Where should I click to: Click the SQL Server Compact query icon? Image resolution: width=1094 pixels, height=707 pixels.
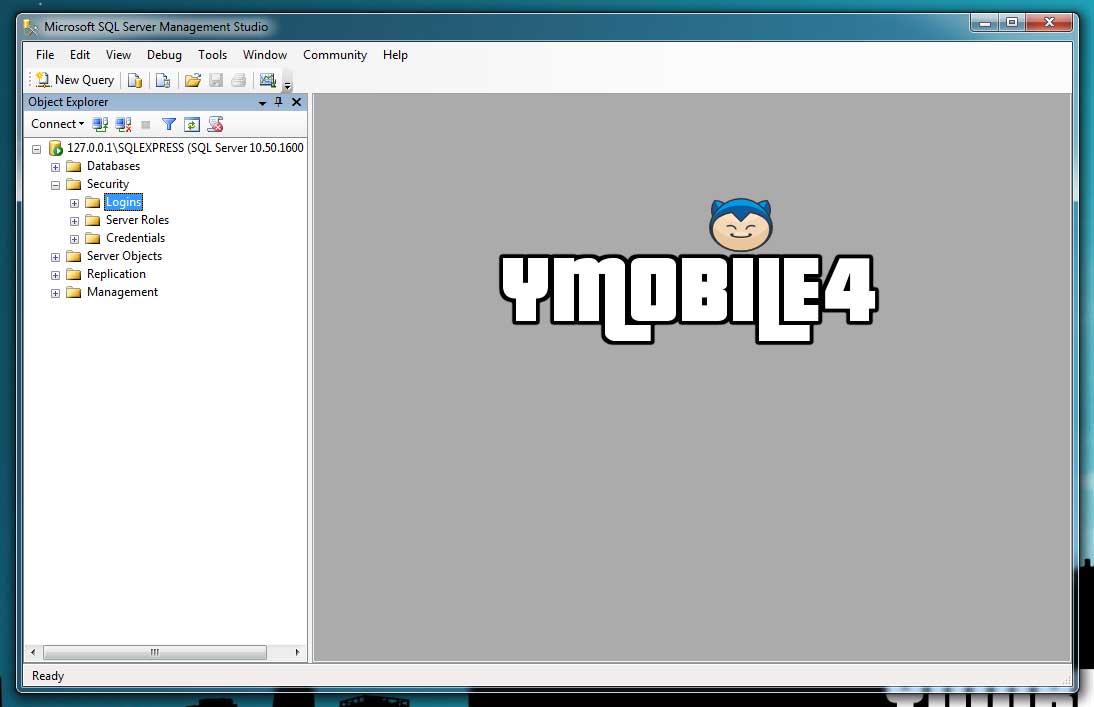[x=163, y=80]
